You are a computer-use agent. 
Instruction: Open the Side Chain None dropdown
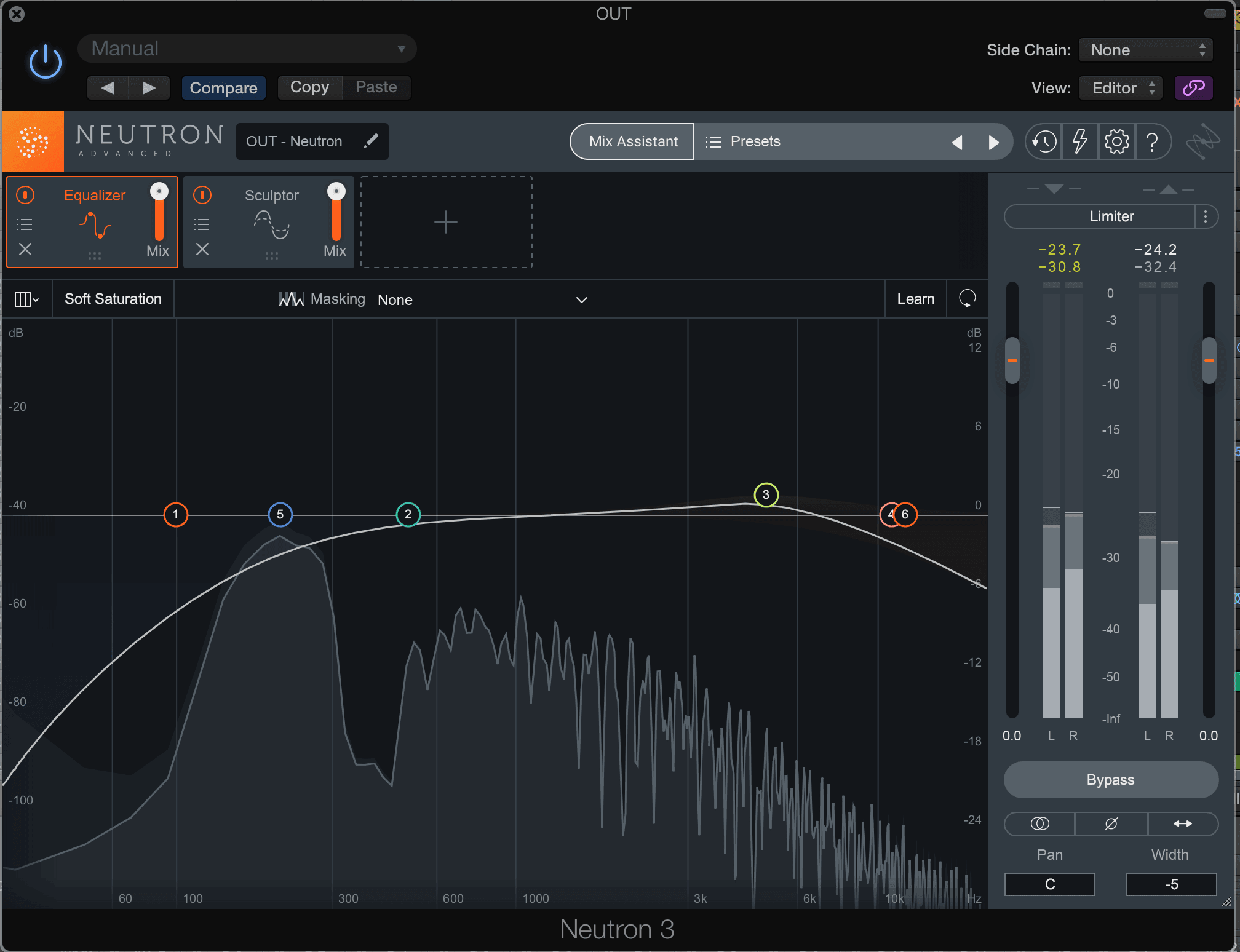[1146, 50]
